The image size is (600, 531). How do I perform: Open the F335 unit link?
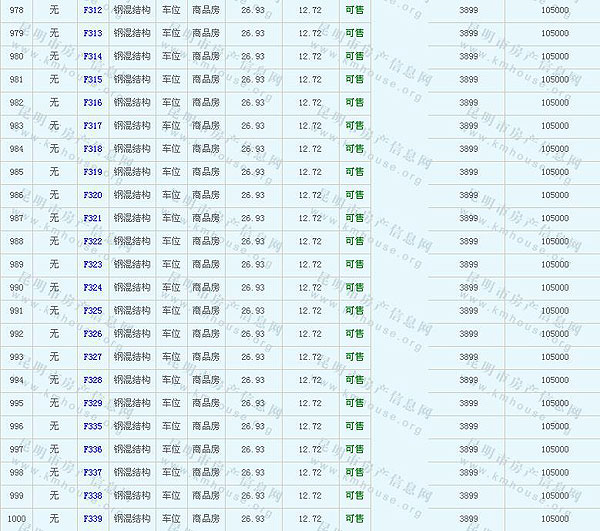click(x=93, y=426)
